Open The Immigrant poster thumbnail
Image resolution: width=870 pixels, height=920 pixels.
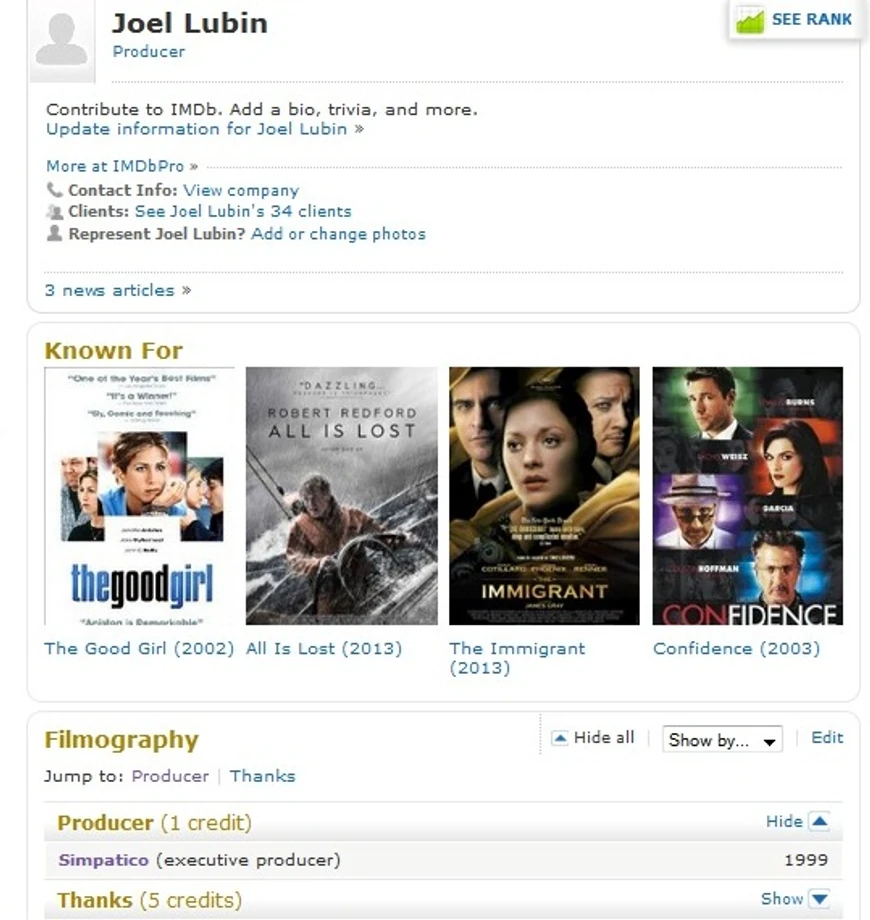pos(544,496)
